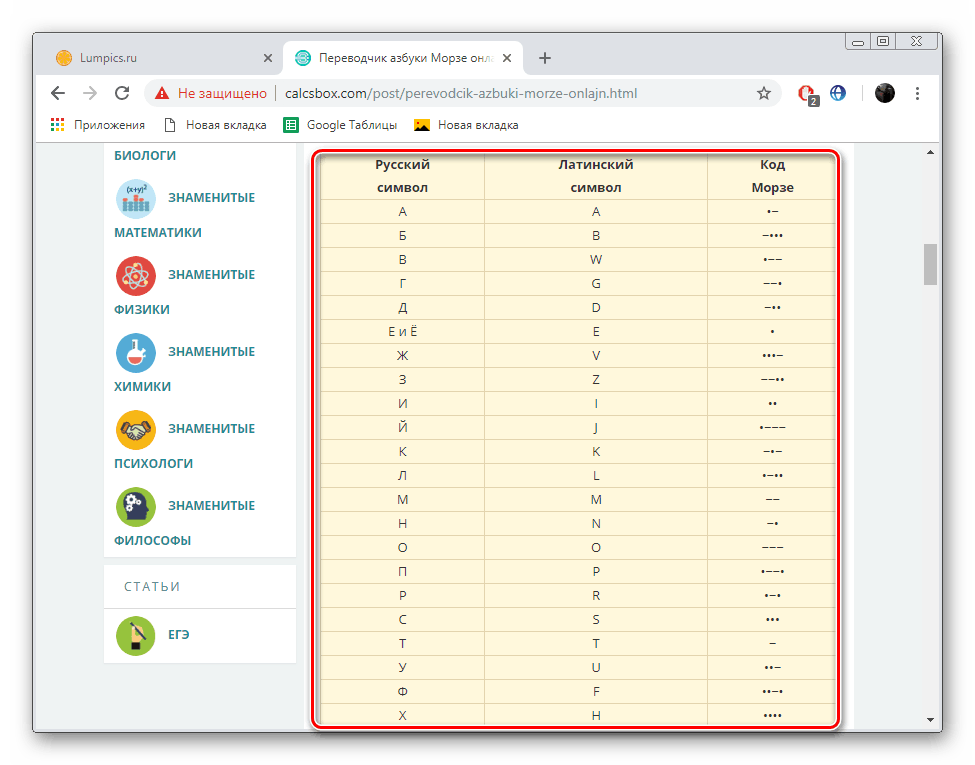975x765 pixels.
Task: Click the vertical scrollbar thumb
Action: point(930,264)
